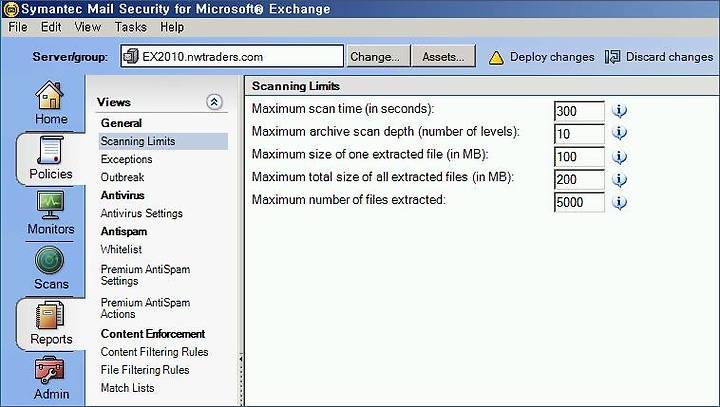Open Premium AntiSpam Settings
720x407 pixels.
pos(145,275)
